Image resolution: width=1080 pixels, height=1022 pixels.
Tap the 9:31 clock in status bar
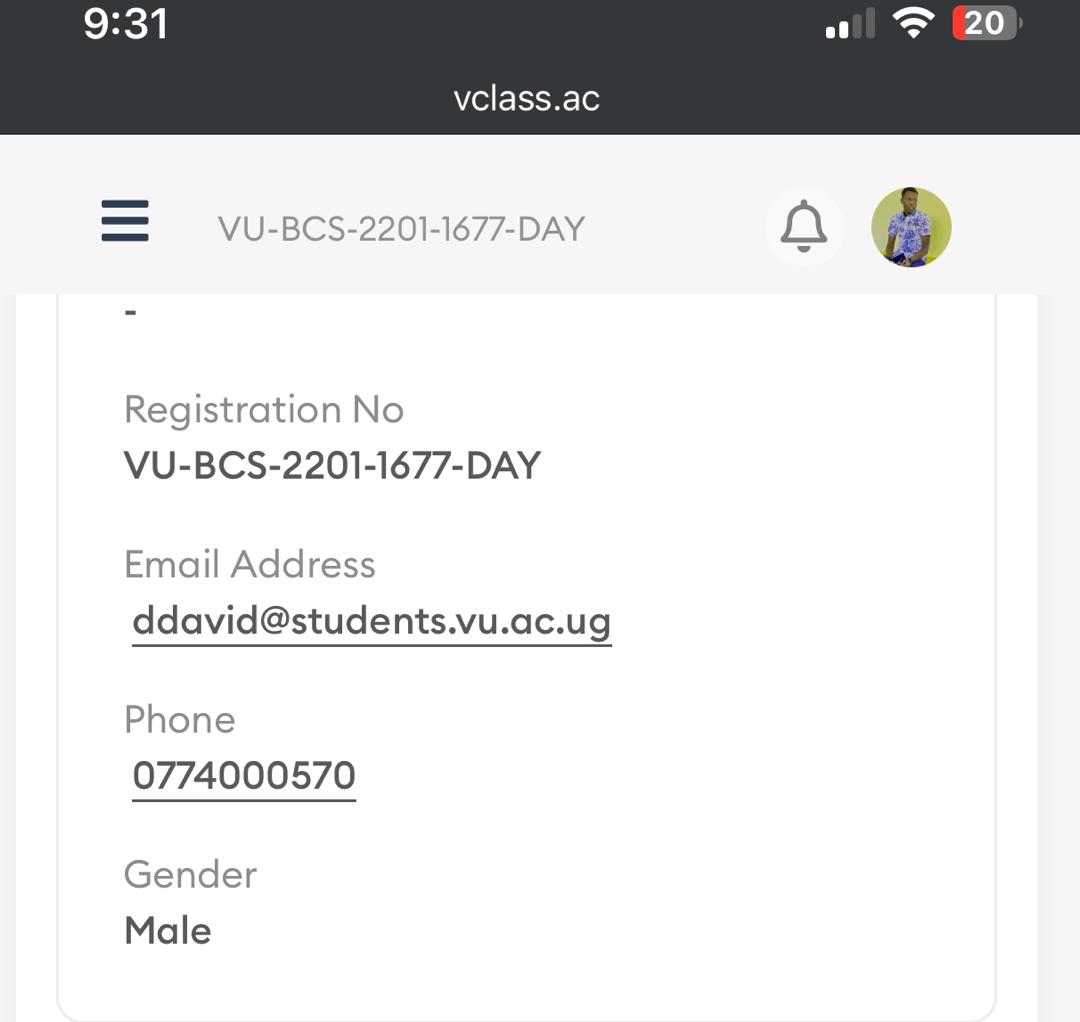click(125, 24)
